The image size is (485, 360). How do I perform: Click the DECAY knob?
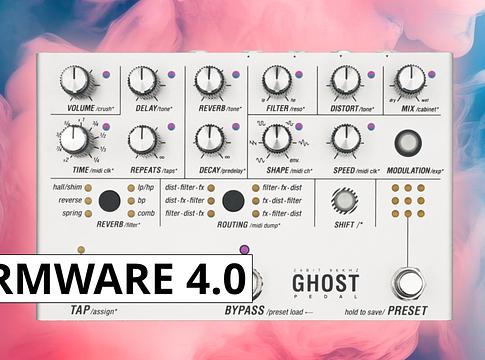tap(210, 139)
